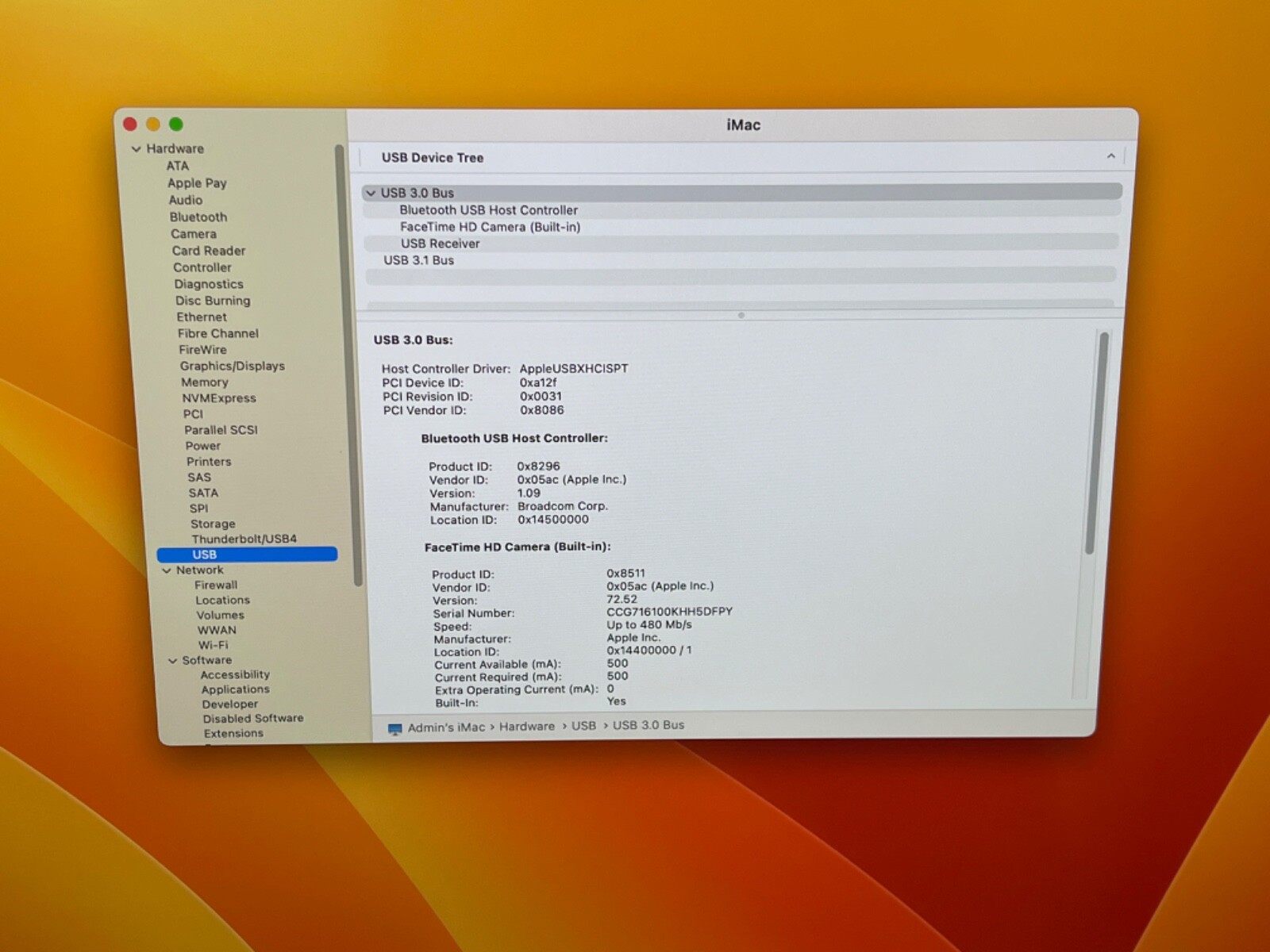The width and height of the screenshot is (1270, 952).
Task: Open Fibre Channel in the sidebar
Action: pos(217,333)
